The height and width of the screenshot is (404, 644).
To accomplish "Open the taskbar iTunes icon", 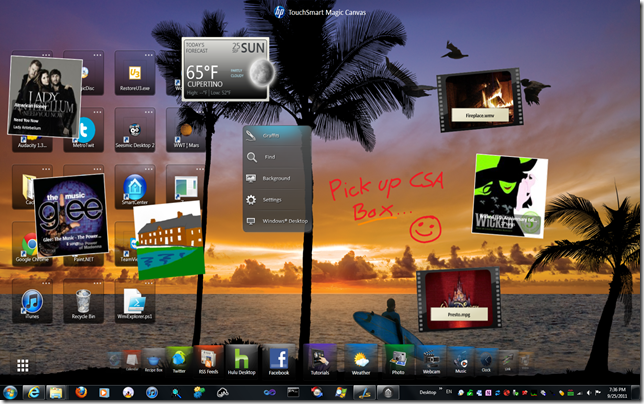I will 152,393.
